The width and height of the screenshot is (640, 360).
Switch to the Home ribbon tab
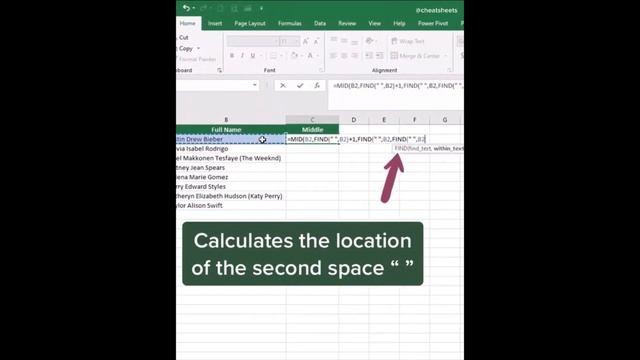(187, 23)
